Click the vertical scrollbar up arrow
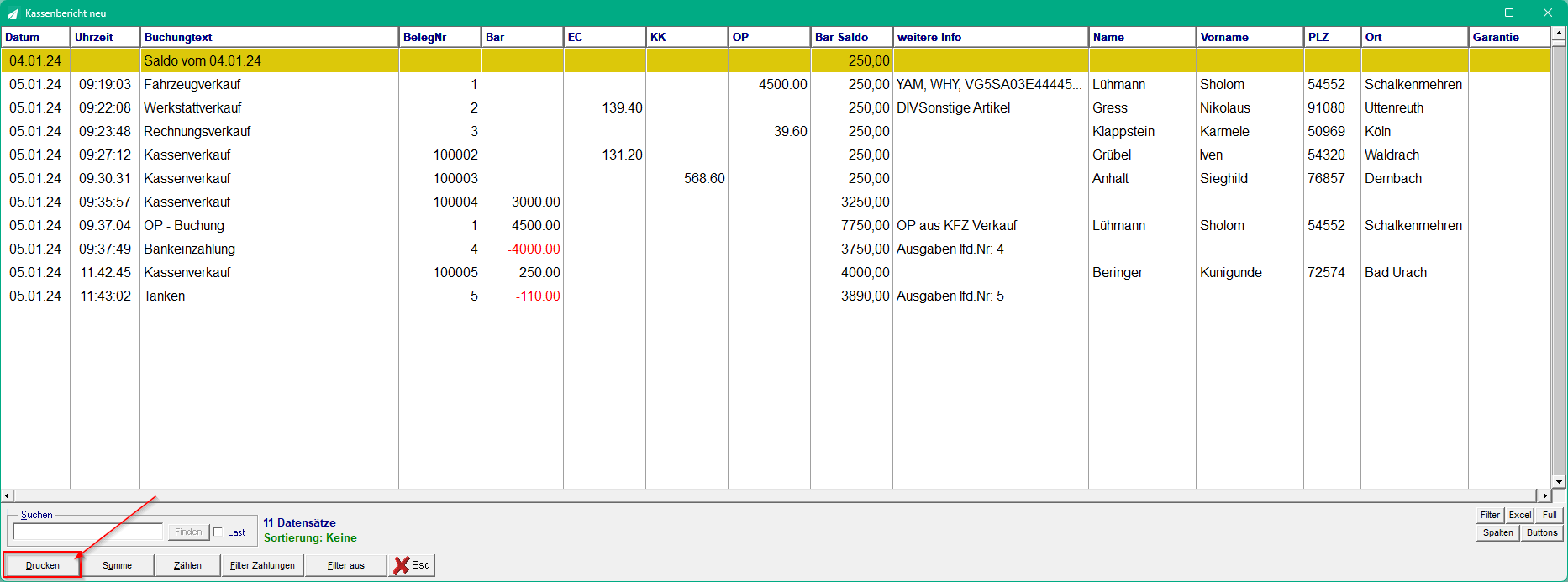The image size is (1568, 582). (x=1559, y=34)
